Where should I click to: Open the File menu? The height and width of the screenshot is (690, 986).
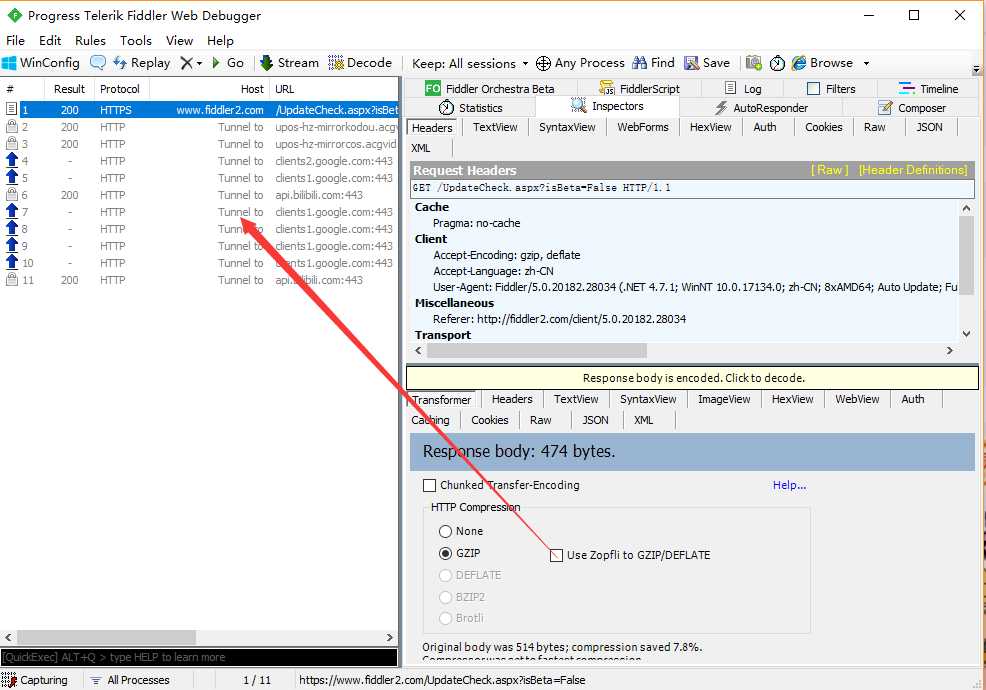15,40
